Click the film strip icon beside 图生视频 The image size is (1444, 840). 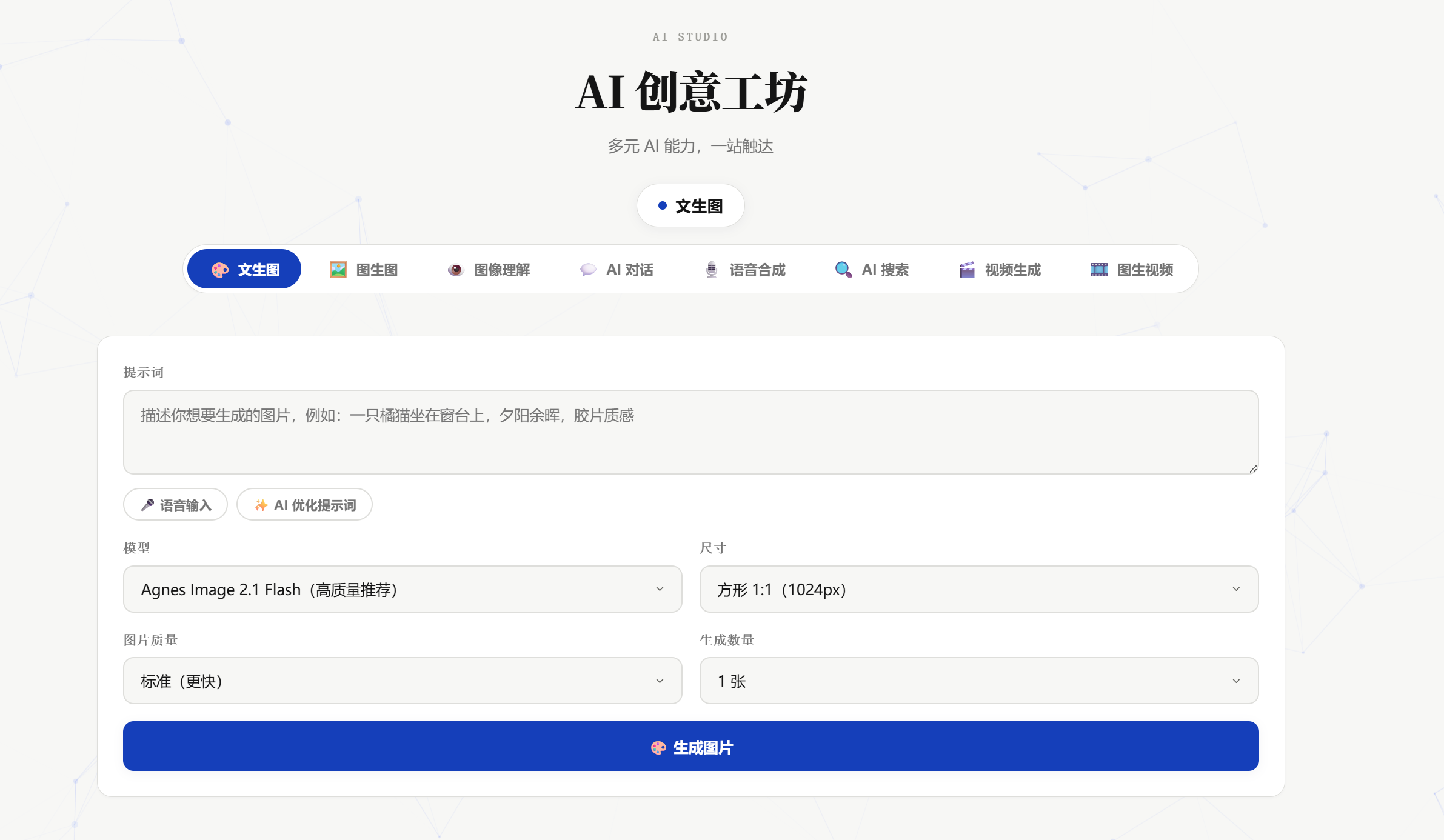click(1099, 270)
